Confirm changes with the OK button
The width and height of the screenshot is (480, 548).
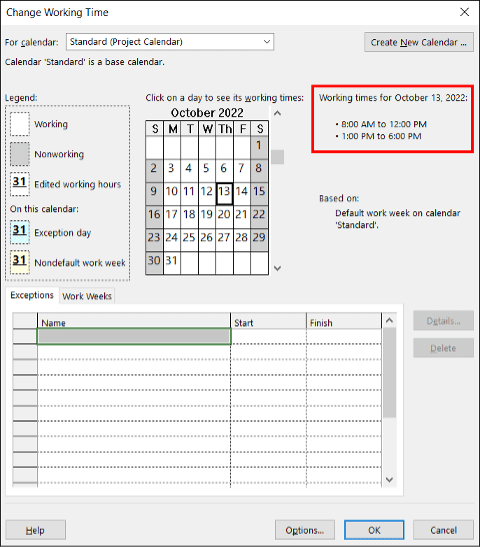pos(374,530)
